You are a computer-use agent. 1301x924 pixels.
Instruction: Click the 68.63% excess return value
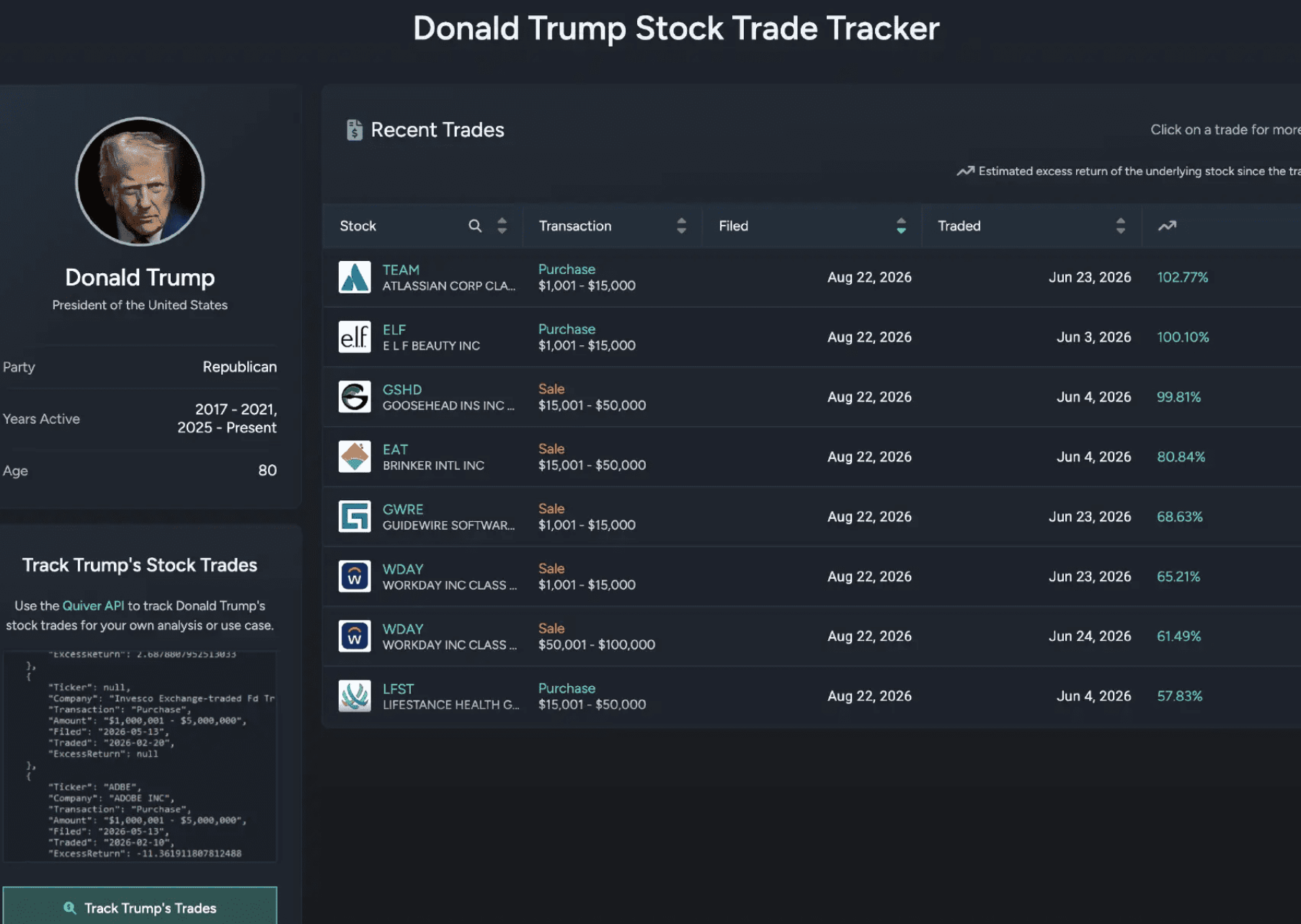coord(1179,517)
